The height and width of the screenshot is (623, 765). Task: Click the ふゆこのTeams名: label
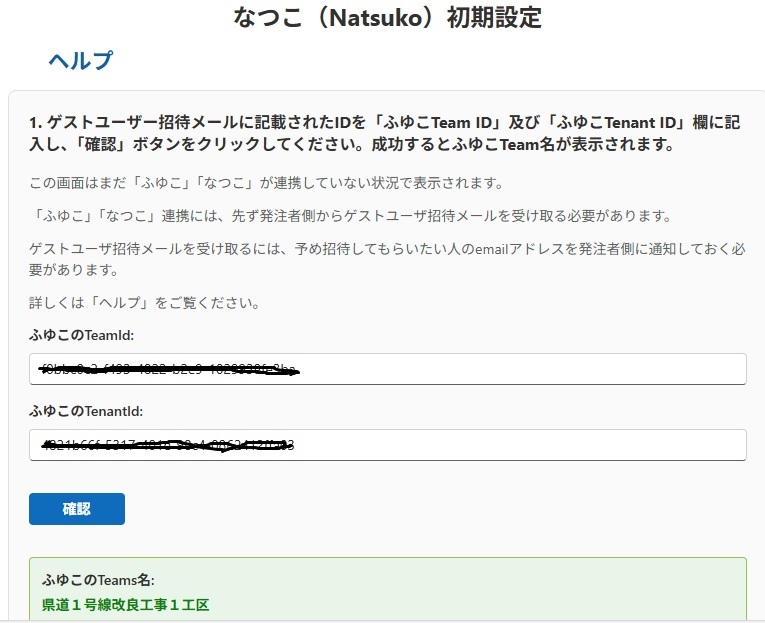[x=98, y=580]
